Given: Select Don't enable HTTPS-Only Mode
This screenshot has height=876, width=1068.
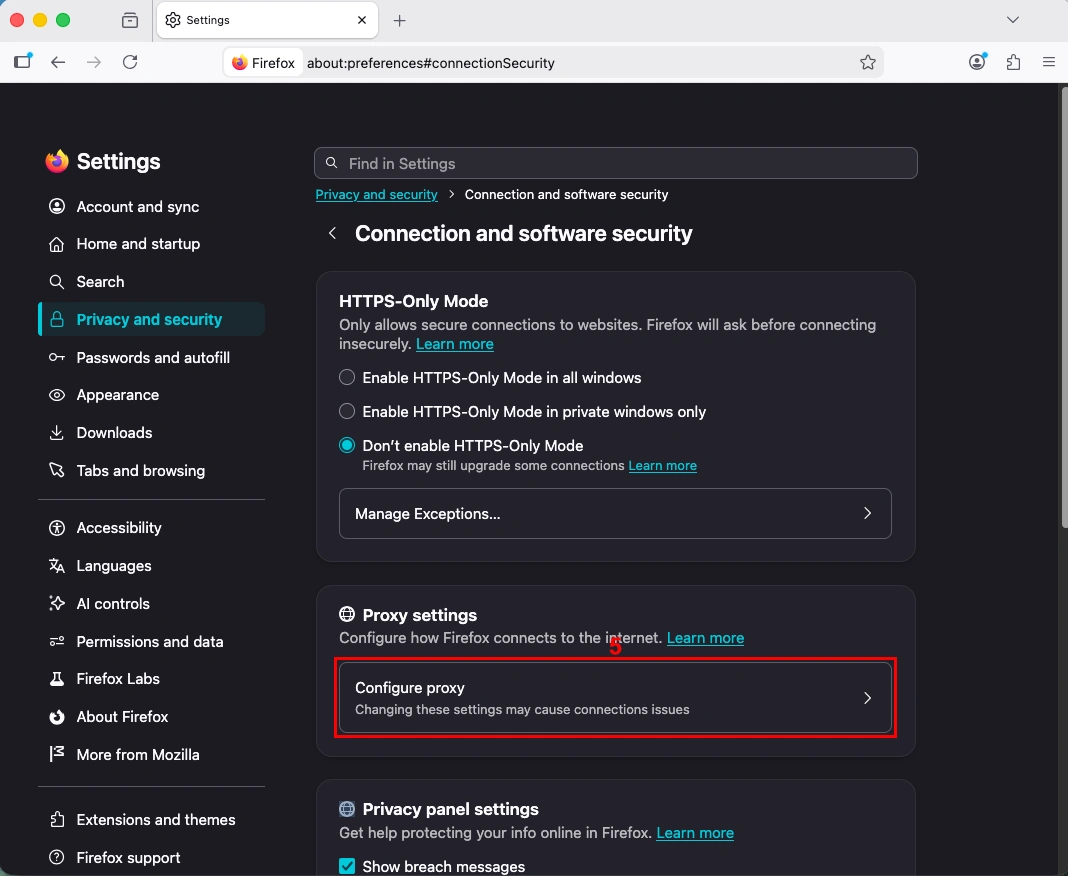Looking at the screenshot, I should click(x=347, y=445).
